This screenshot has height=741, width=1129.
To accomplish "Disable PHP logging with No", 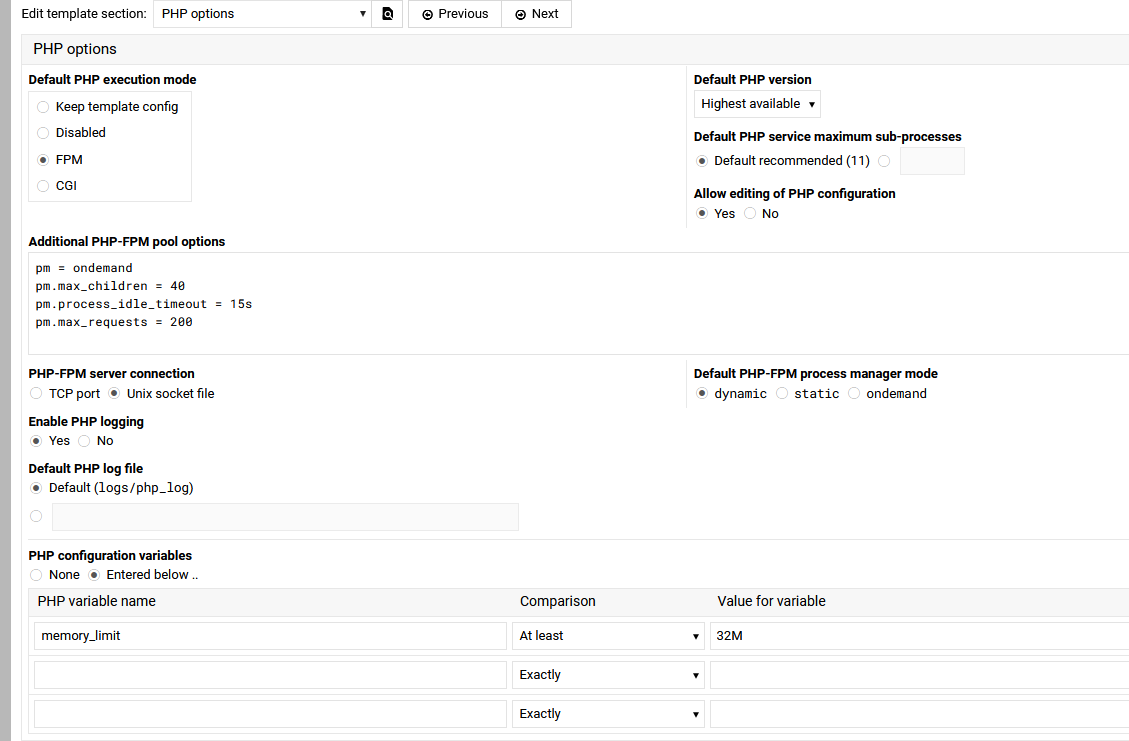I will (x=84, y=441).
